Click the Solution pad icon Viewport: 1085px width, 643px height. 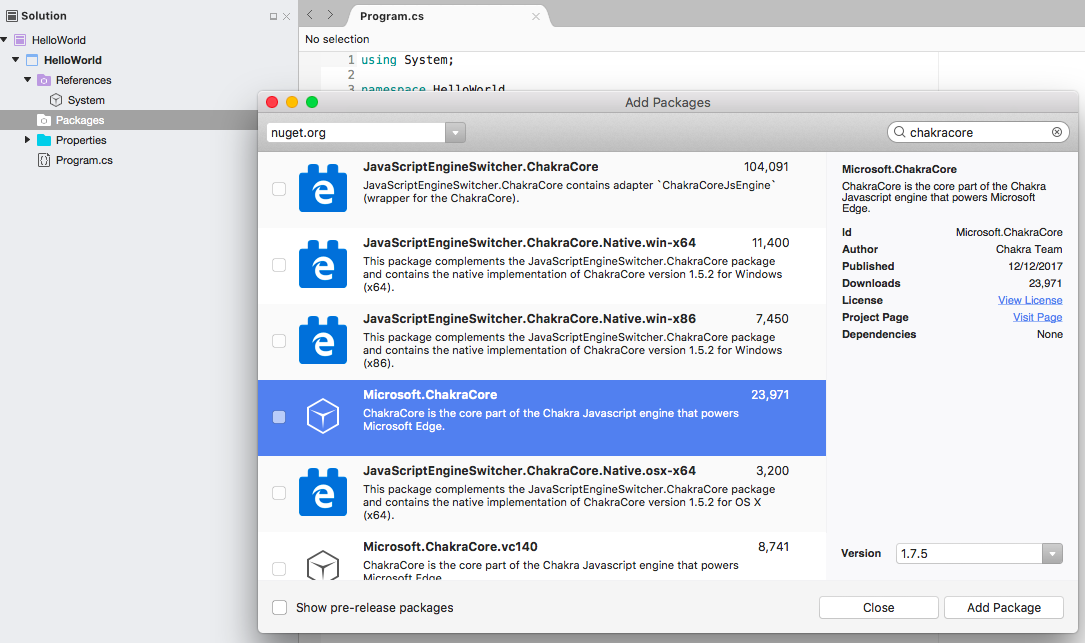[x=12, y=15]
